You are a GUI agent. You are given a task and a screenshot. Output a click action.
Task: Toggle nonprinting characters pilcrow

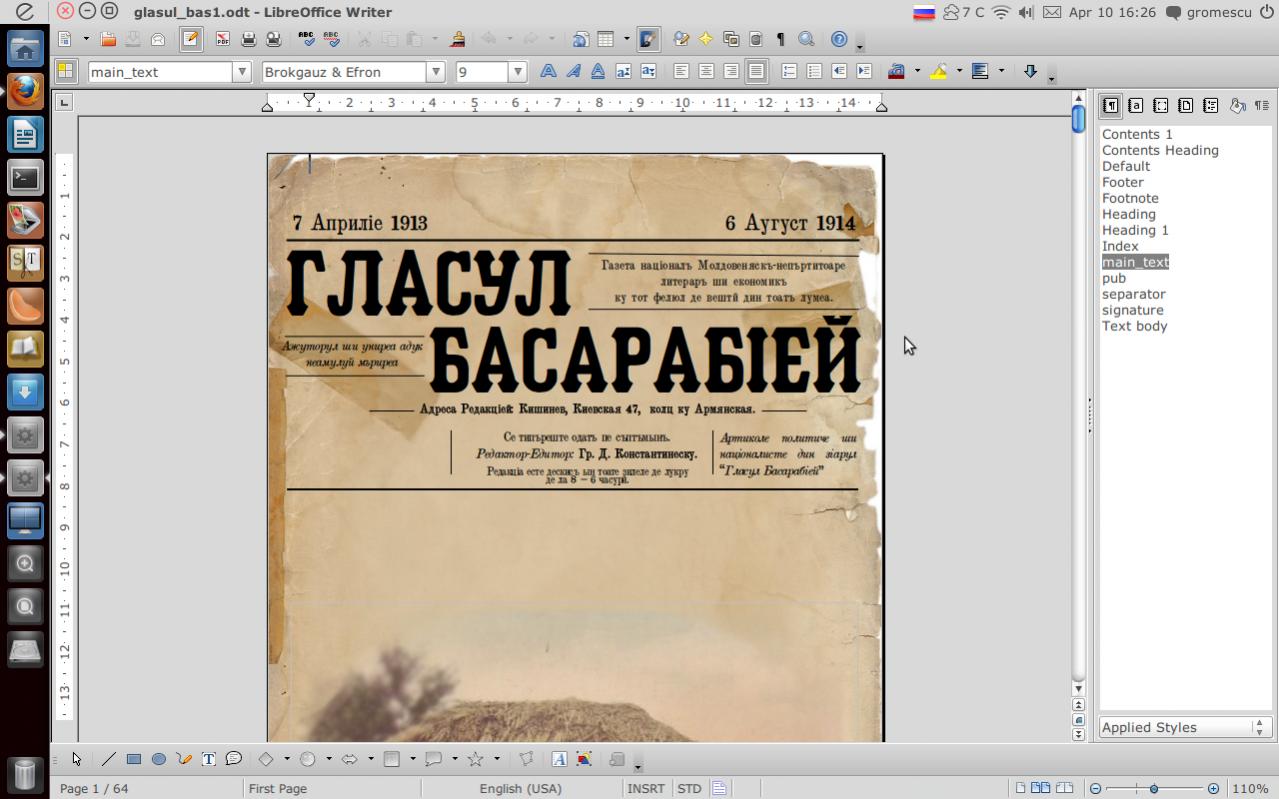coord(781,40)
